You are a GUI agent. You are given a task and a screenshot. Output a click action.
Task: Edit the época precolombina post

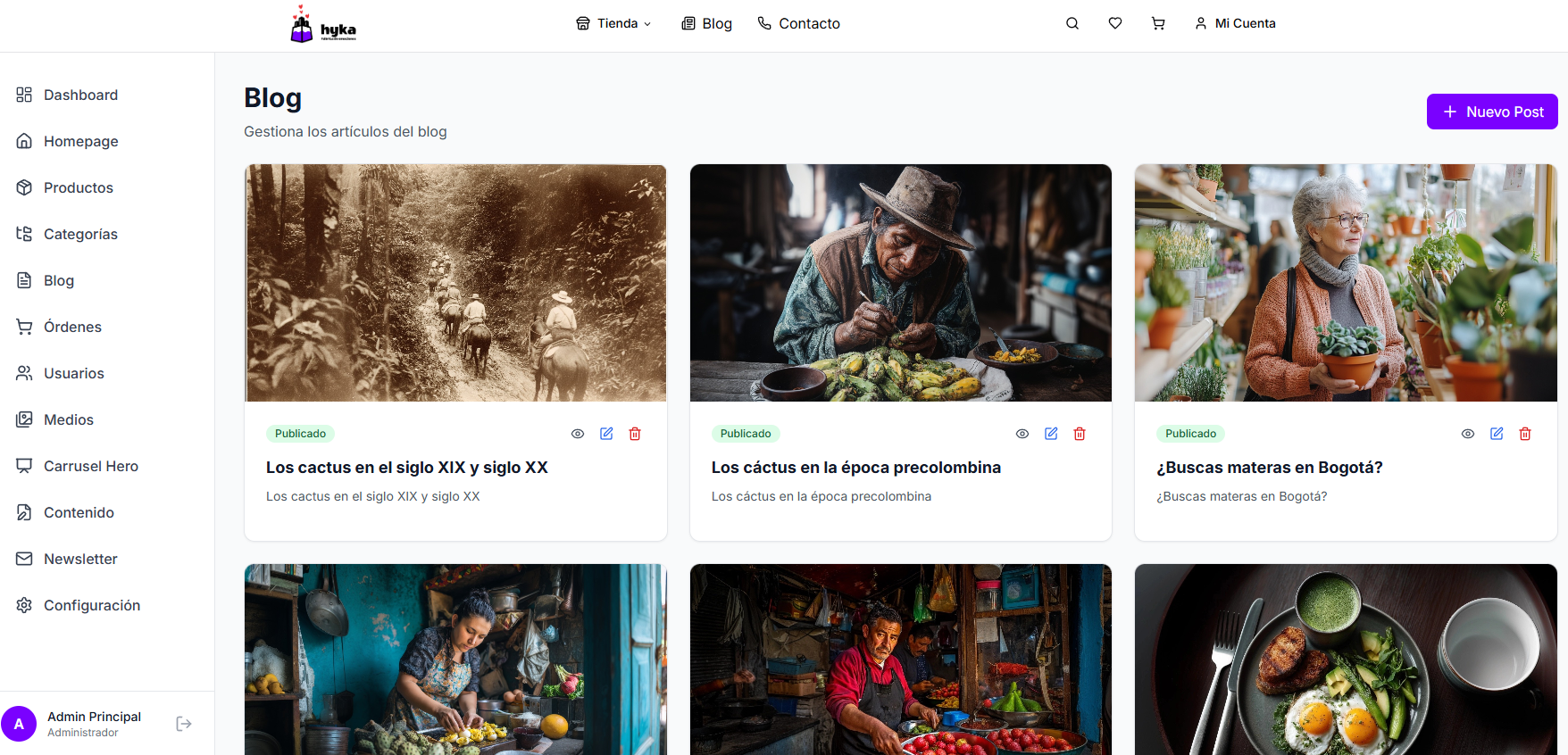tap(1051, 434)
